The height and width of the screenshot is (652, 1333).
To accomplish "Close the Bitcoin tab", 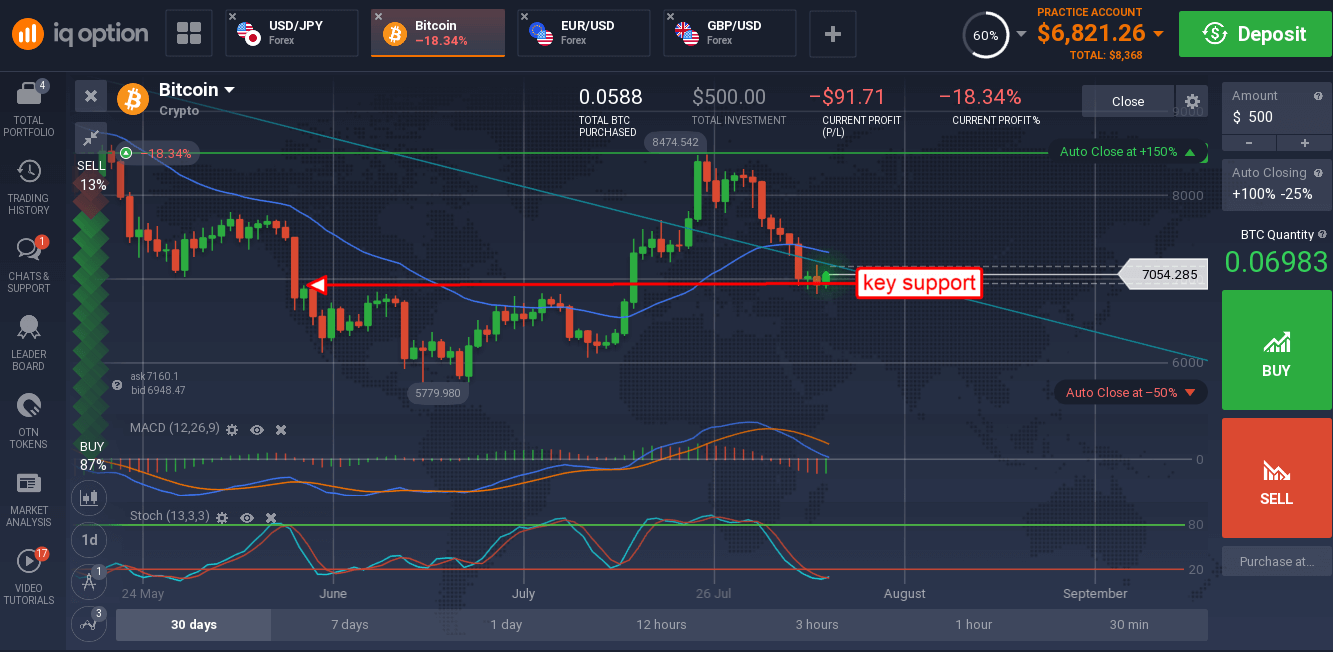I will pos(379,17).
